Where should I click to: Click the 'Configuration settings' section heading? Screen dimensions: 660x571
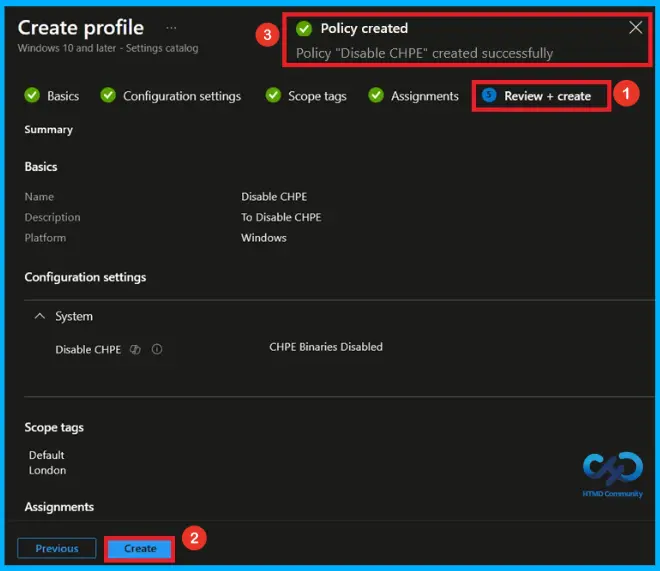(x=85, y=277)
